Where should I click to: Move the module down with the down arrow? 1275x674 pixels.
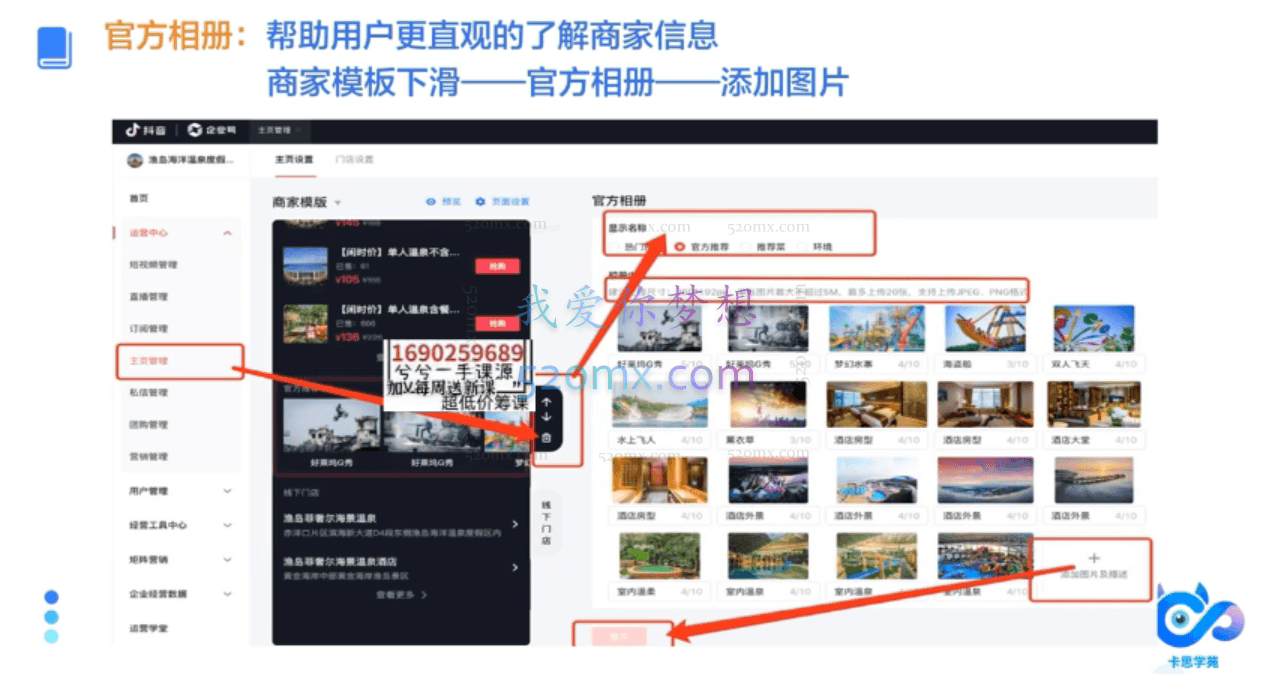[545, 416]
